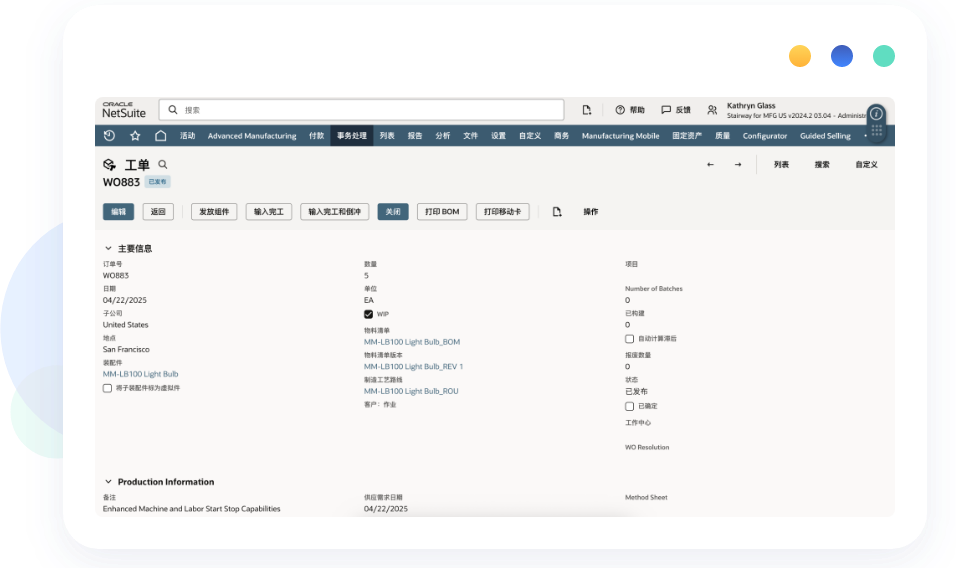Screen dimensions: 956x568
Task: Click the Shortcuts star icon
Action: pyautogui.click(x=135, y=136)
